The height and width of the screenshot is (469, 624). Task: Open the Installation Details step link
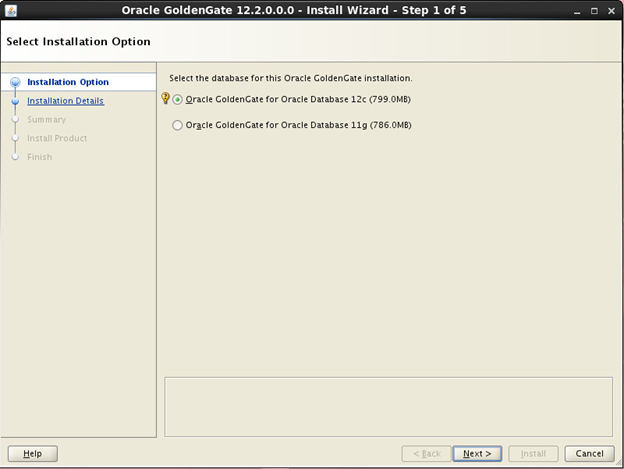coord(65,101)
